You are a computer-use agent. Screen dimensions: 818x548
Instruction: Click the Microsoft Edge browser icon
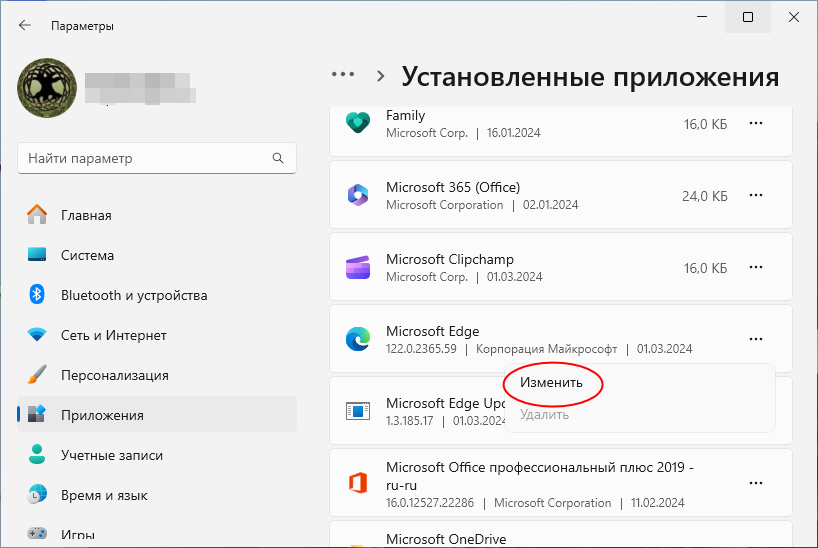pyautogui.click(x=358, y=339)
